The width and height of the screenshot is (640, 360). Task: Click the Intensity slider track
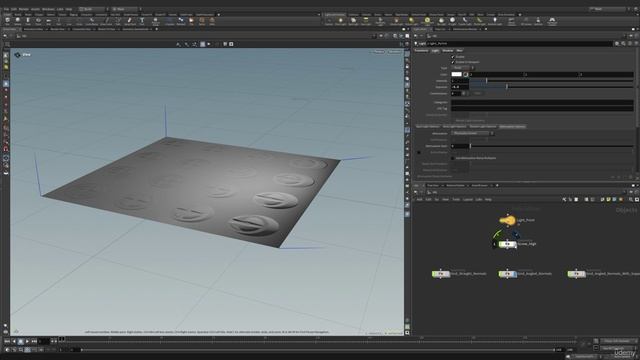pos(551,81)
